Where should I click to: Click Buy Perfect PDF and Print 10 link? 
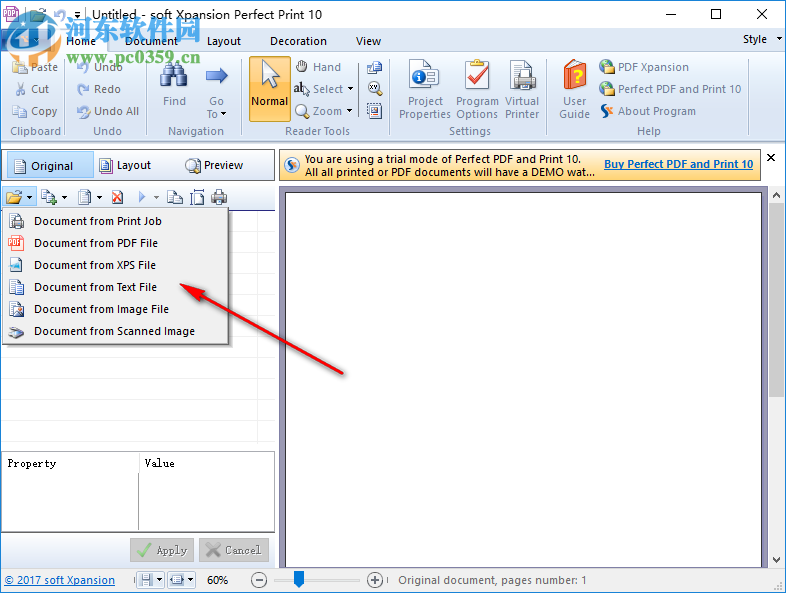[678, 164]
